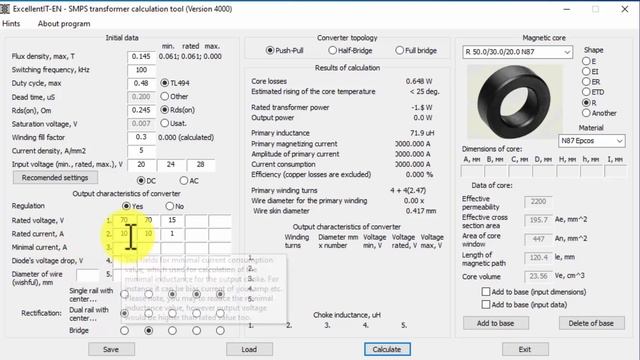Close the ExcellentIT window

(x=625, y=9)
